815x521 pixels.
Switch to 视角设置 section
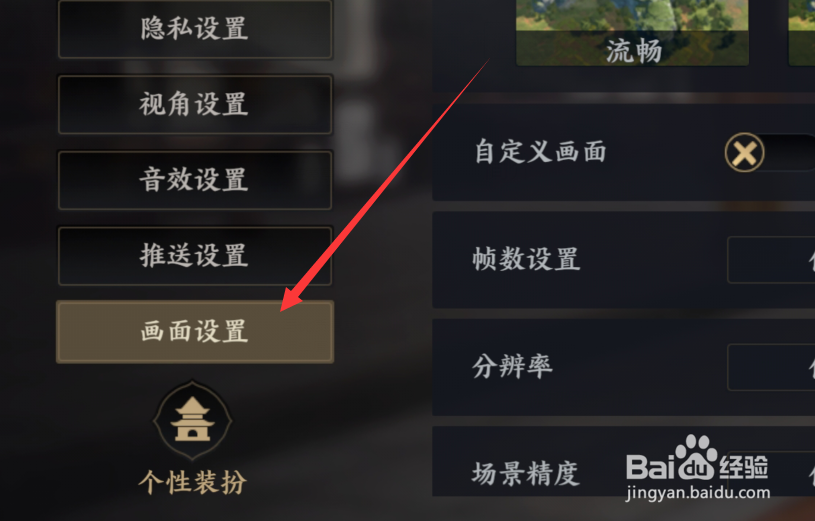point(195,104)
